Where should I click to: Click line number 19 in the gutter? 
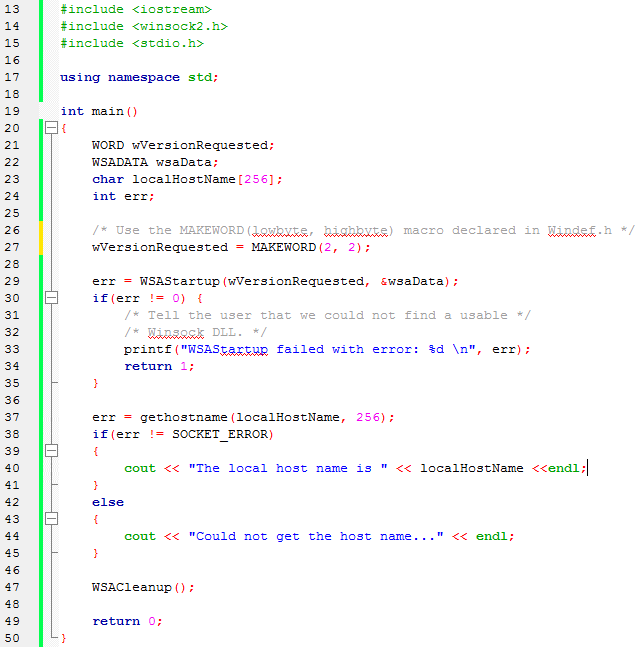[x=12, y=111]
